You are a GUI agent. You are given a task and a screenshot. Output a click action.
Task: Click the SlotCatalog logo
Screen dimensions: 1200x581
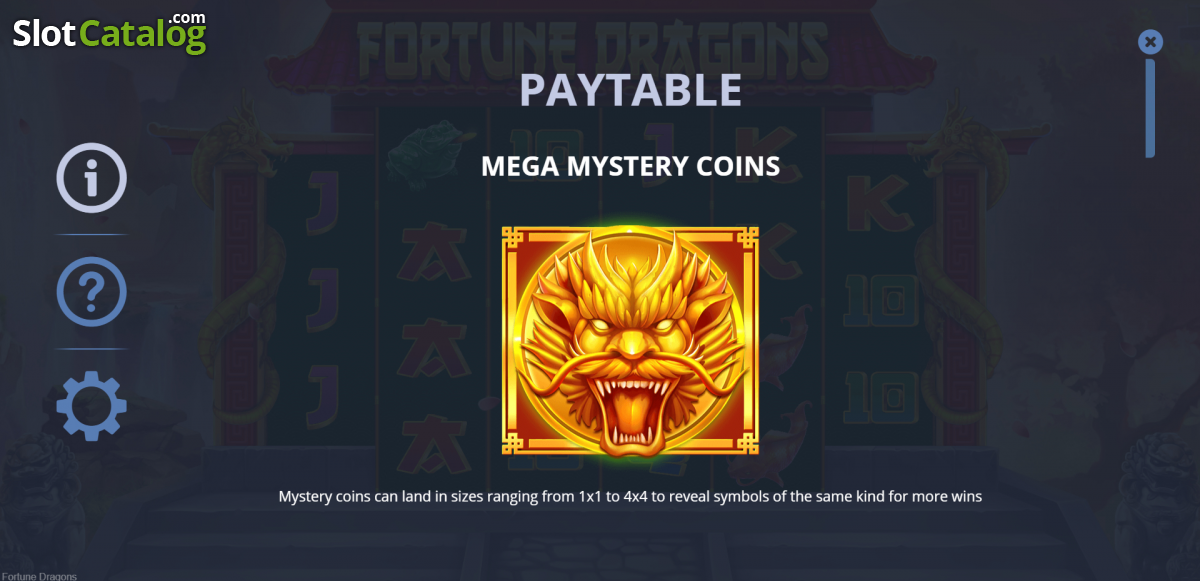(109, 32)
